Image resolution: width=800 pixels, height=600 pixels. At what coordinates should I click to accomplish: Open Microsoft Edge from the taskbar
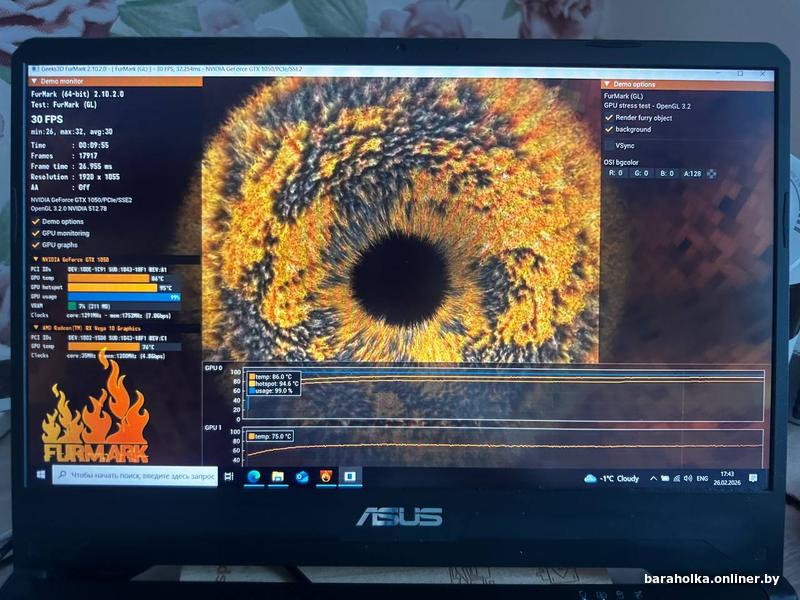pos(254,477)
